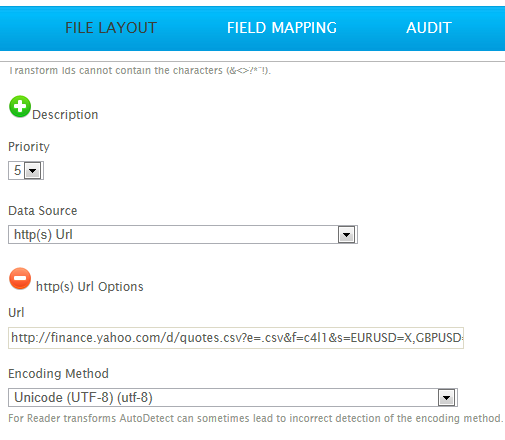Click the Data Source dropdown arrow button
The width and height of the screenshot is (505, 440).
347,235
